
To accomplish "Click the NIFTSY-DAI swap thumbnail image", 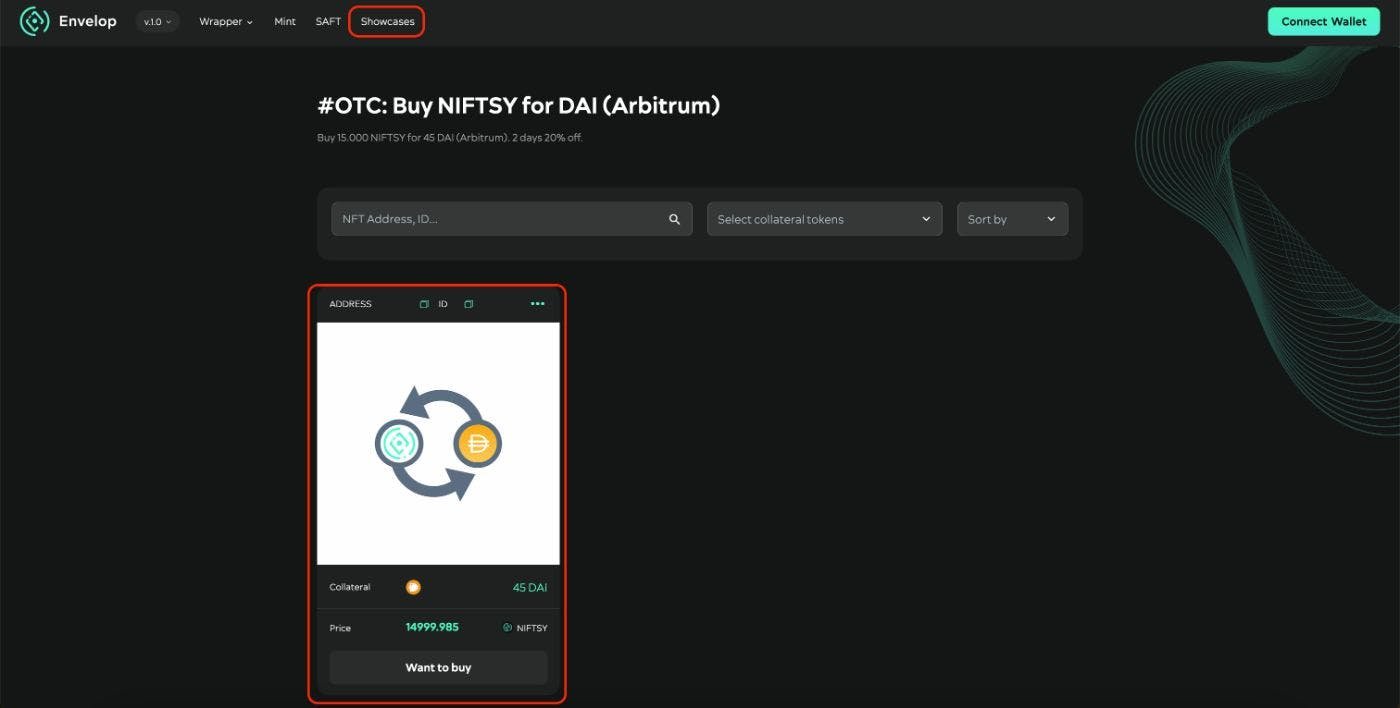I will pos(438,443).
